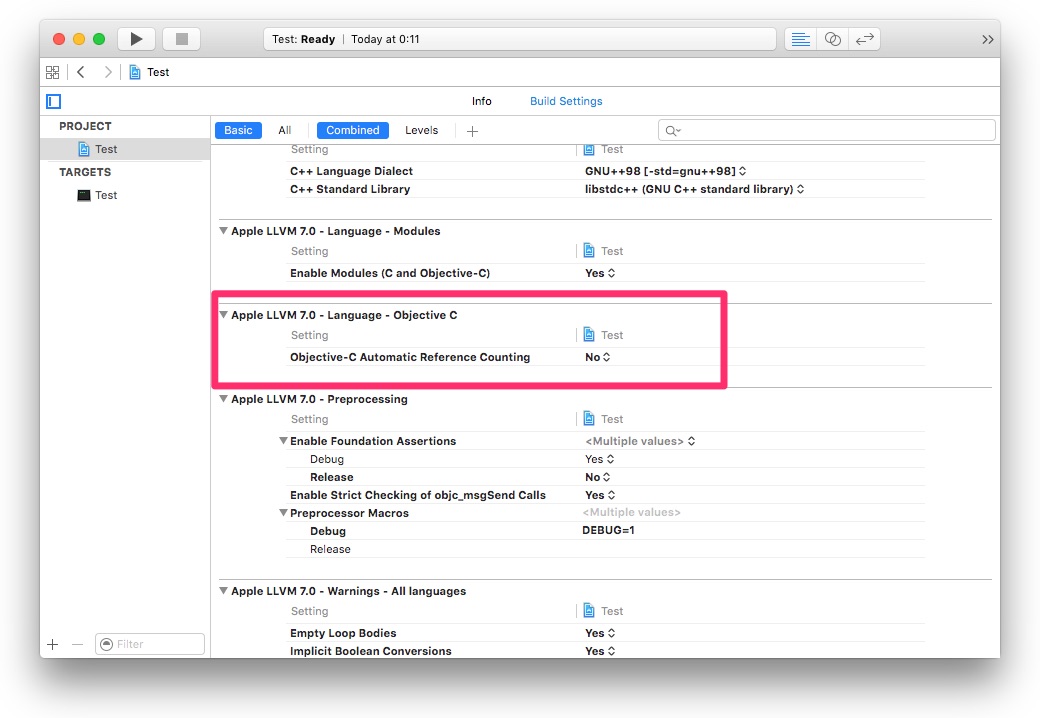Image resolution: width=1040 pixels, height=718 pixels.
Task: Run the project with the Play button
Action: click(136, 39)
